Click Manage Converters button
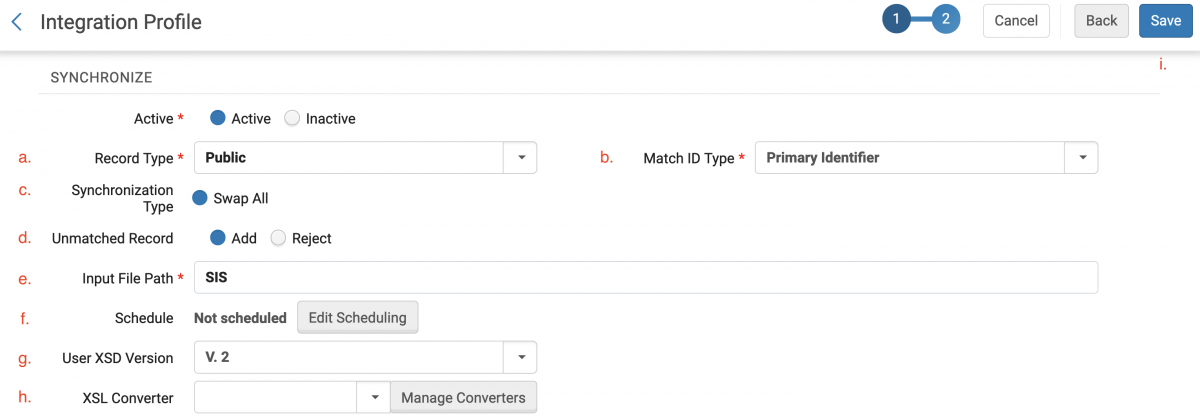 pyautogui.click(x=463, y=398)
